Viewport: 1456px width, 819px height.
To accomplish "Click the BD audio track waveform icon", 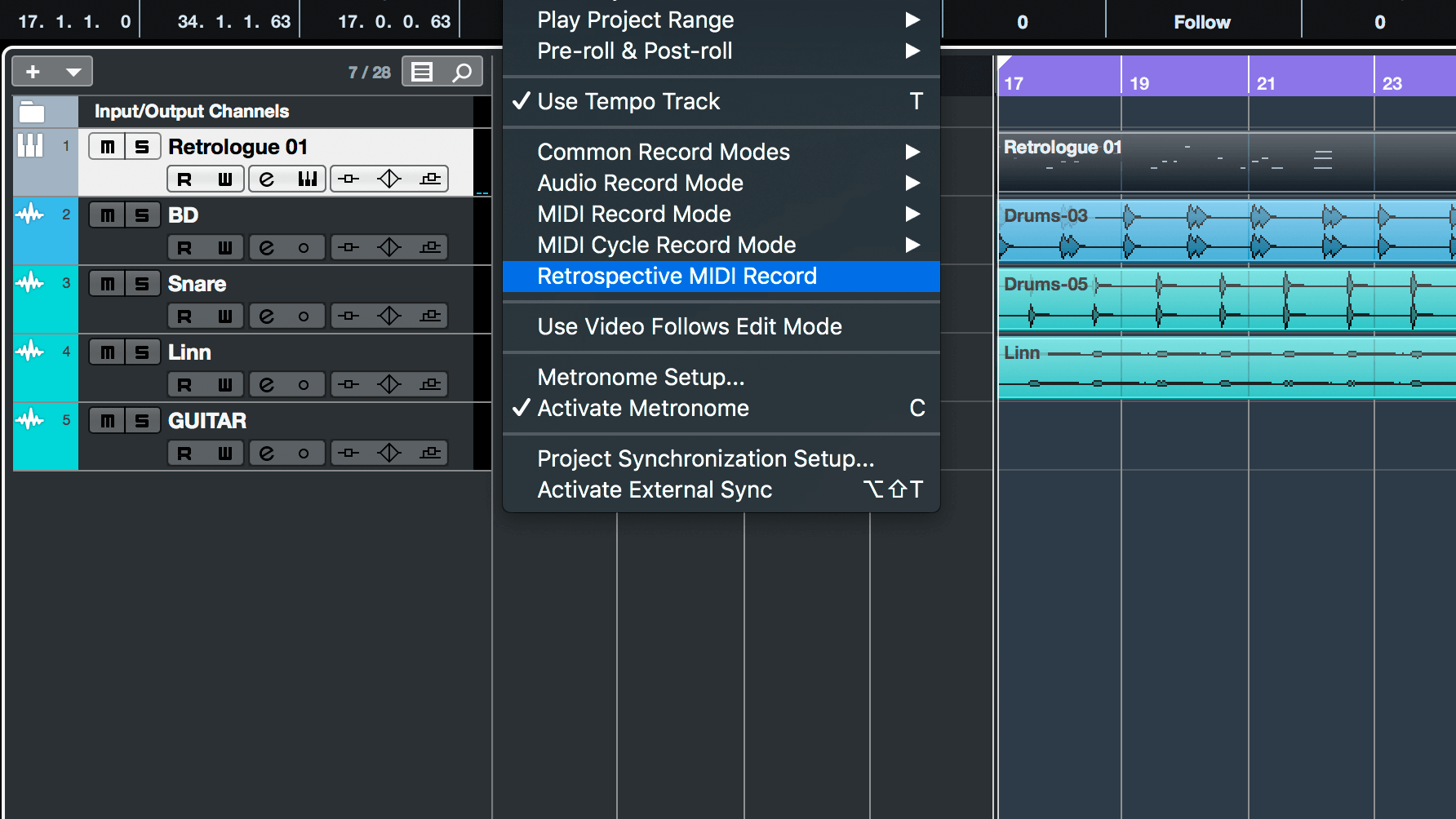I will [x=30, y=215].
